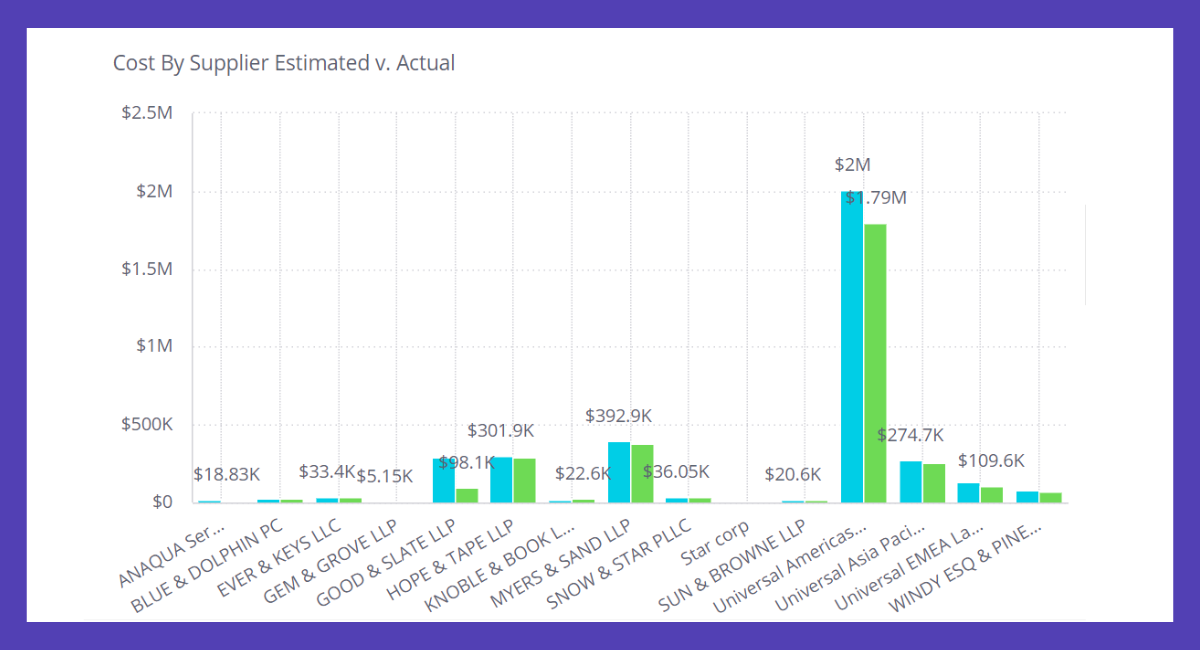Click the $36.05K data label
1200x650 pixels.
(x=676, y=471)
